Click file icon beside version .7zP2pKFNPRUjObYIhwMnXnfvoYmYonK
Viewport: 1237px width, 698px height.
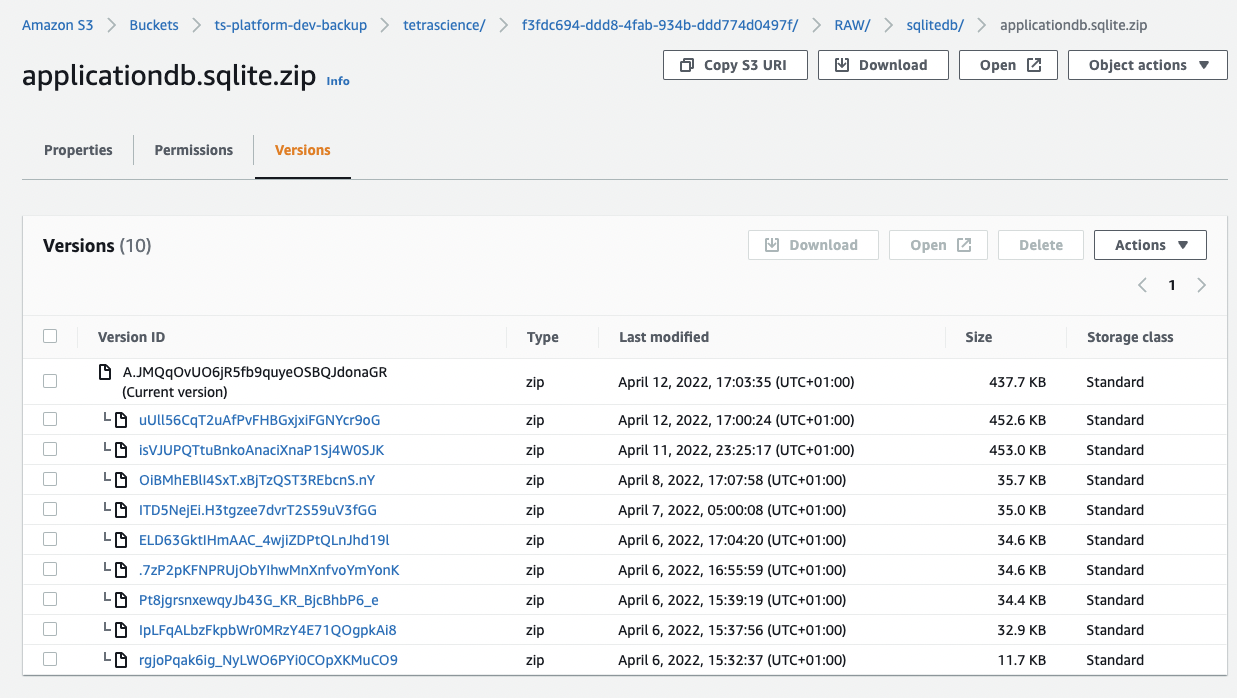point(121,570)
